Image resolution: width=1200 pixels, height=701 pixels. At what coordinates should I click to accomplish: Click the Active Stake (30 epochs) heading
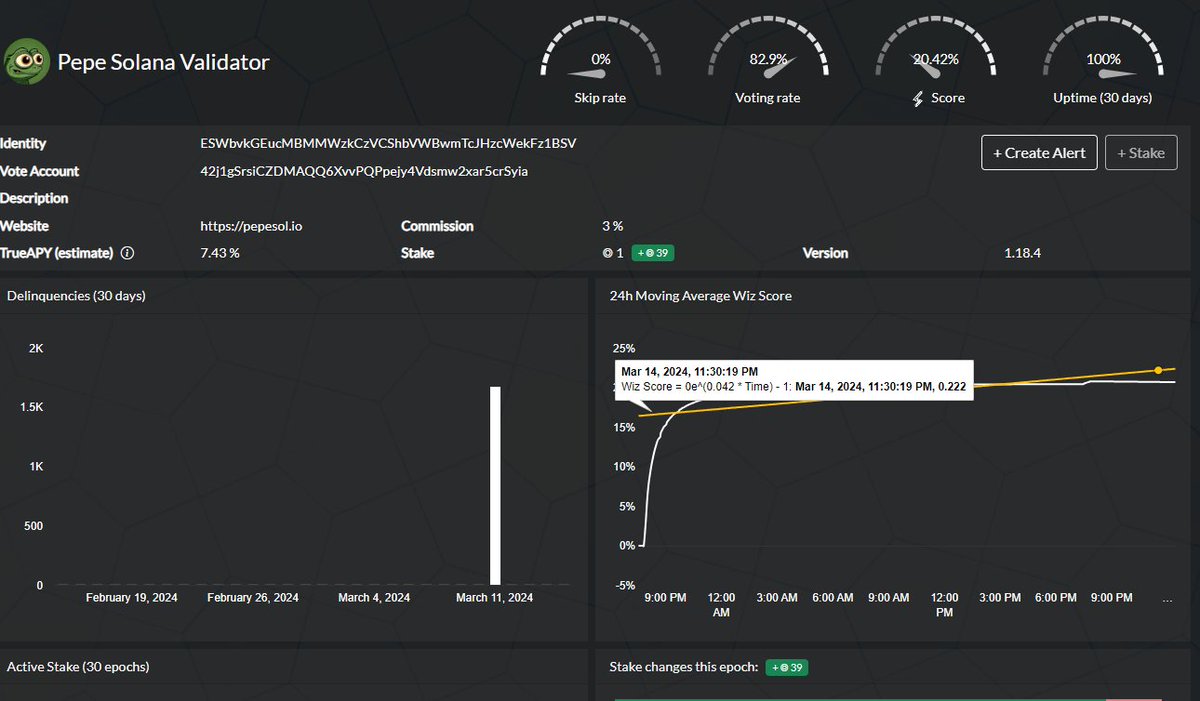(x=78, y=666)
